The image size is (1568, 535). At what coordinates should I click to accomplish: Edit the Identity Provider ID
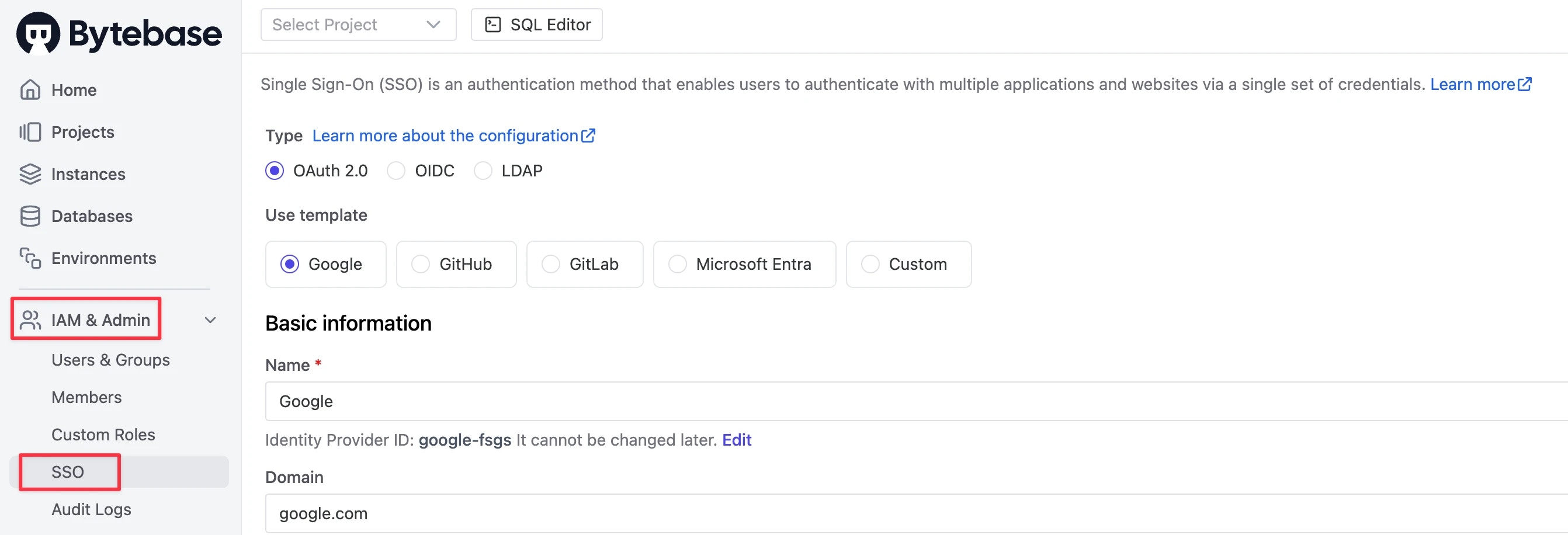coord(736,439)
